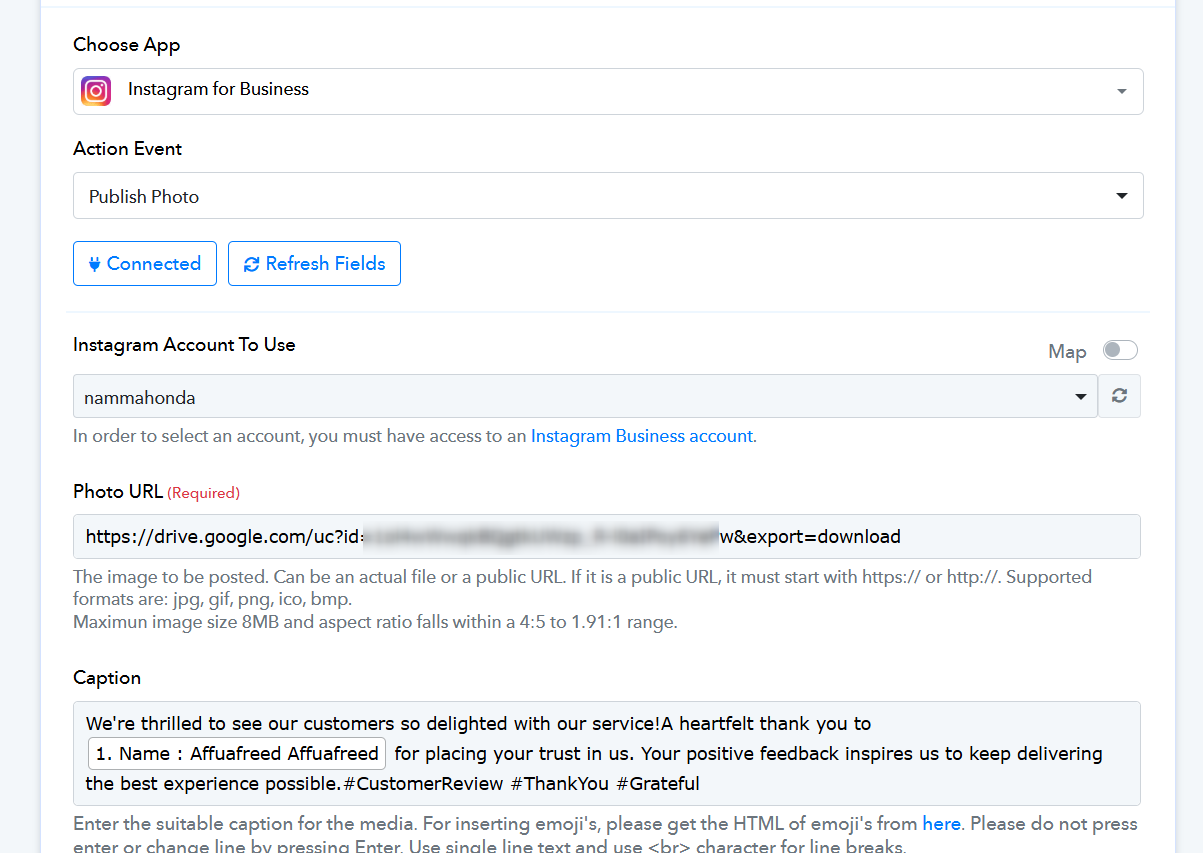Toggle the Map switch for Instagram Account
This screenshot has width=1203, height=853.
(x=1120, y=350)
